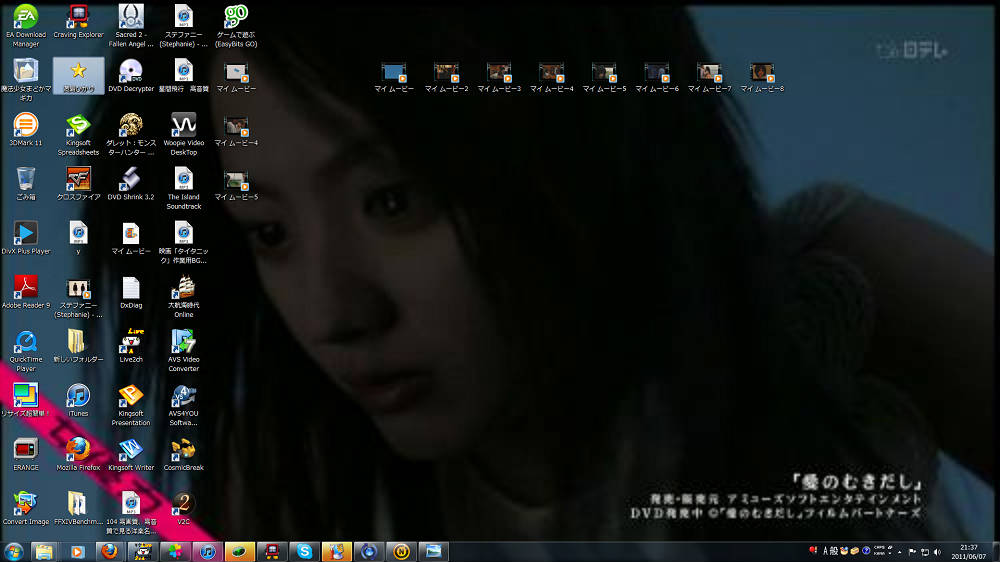Open the 新しいフォルダー folder

click(x=78, y=346)
